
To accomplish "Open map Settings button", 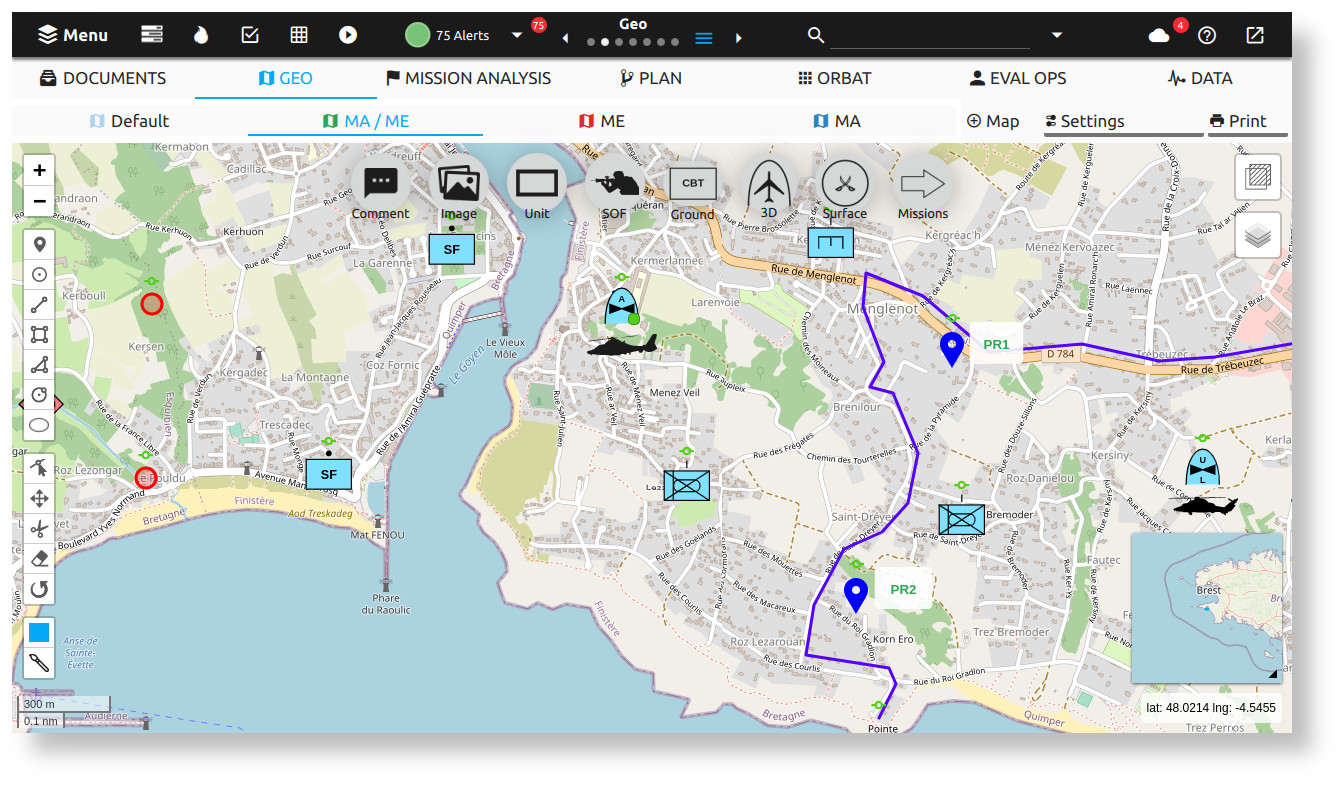I will click(x=1084, y=121).
